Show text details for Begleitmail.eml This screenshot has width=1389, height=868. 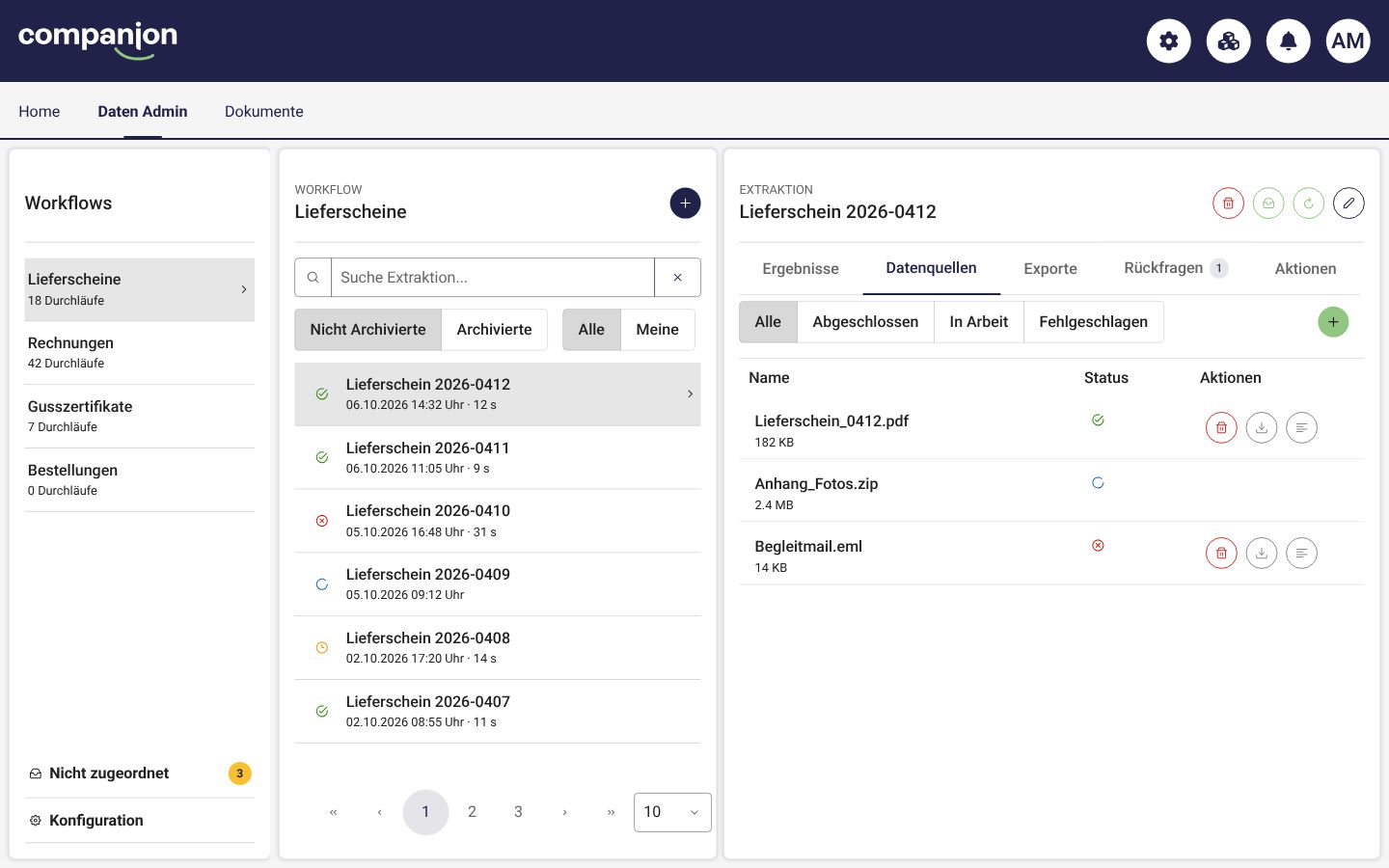click(x=1302, y=553)
